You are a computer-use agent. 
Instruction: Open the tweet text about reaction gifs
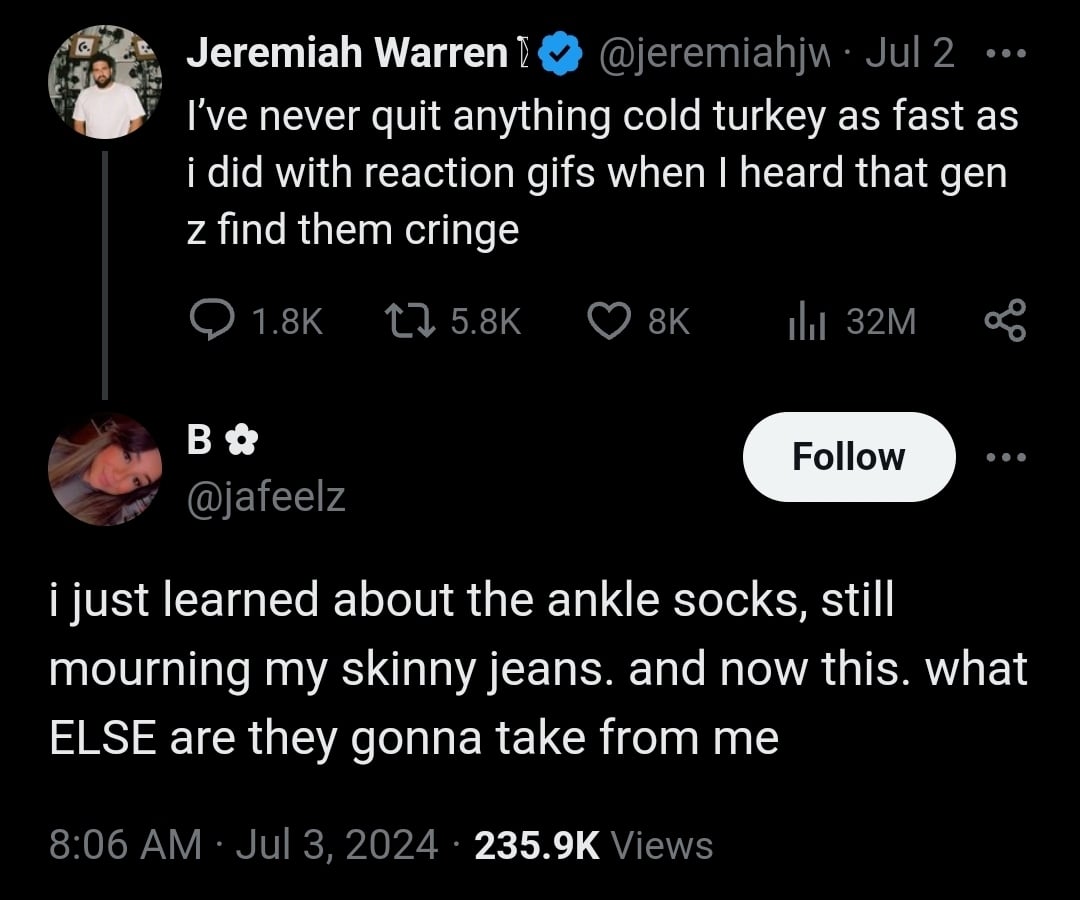click(600, 174)
